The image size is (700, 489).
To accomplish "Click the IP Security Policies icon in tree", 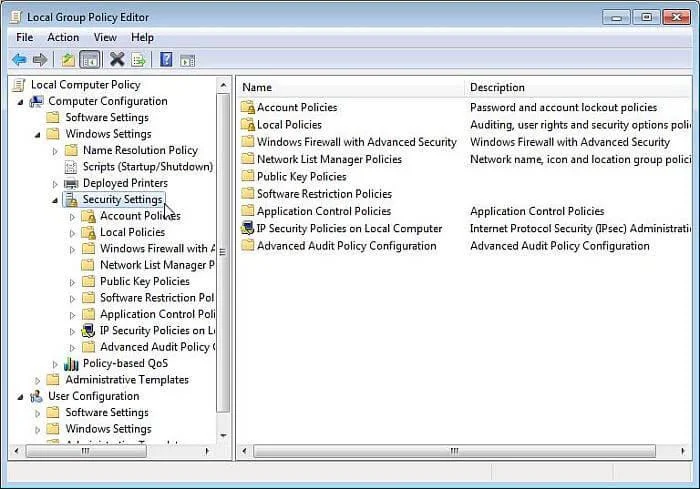I will point(88,330).
